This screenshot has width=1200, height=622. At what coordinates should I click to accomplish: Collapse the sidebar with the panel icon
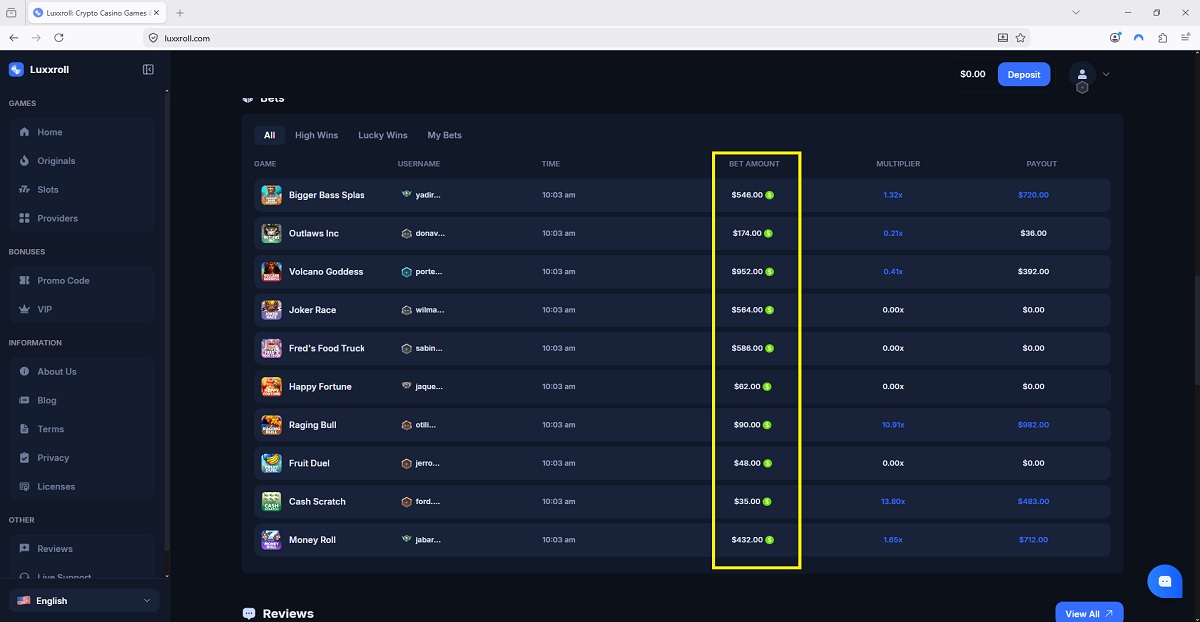[148, 70]
